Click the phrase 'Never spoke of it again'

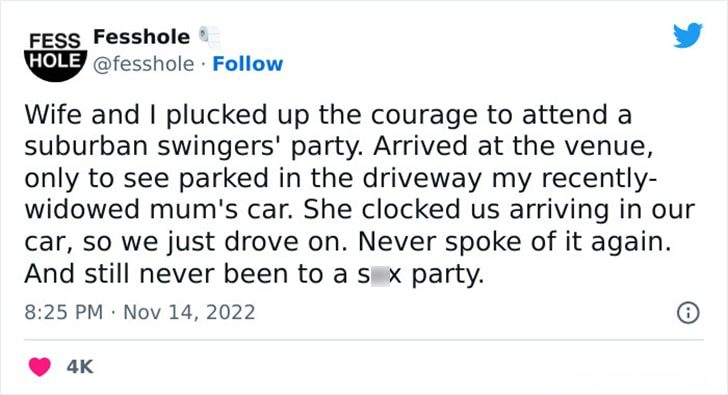click(x=514, y=243)
